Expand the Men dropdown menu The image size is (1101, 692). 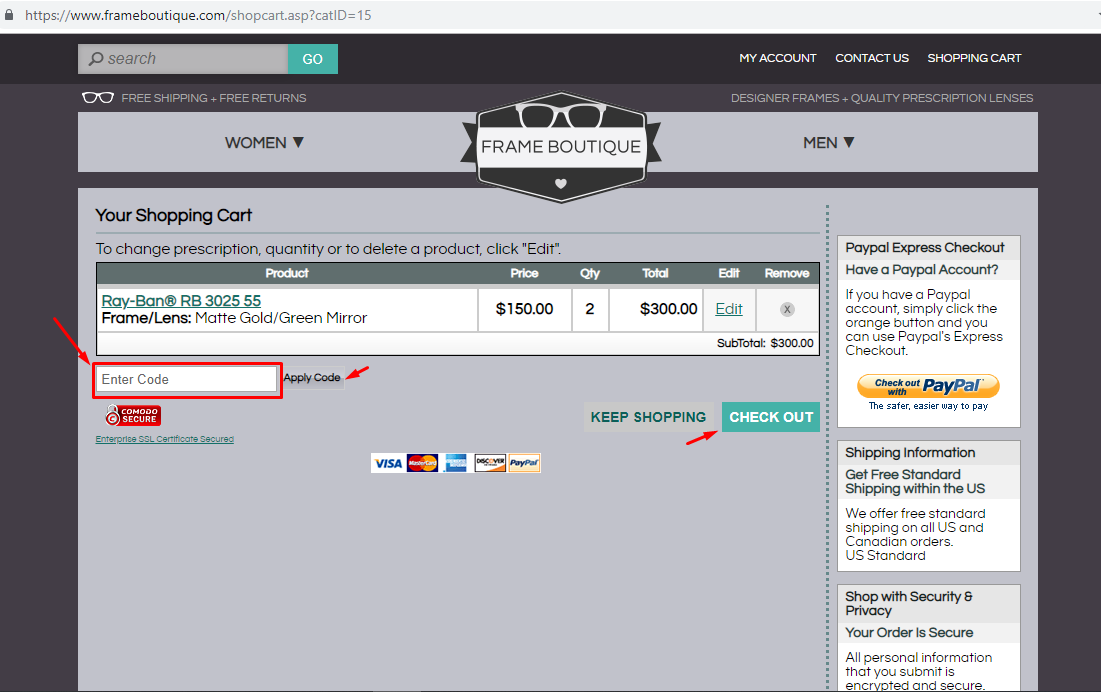[x=829, y=143]
